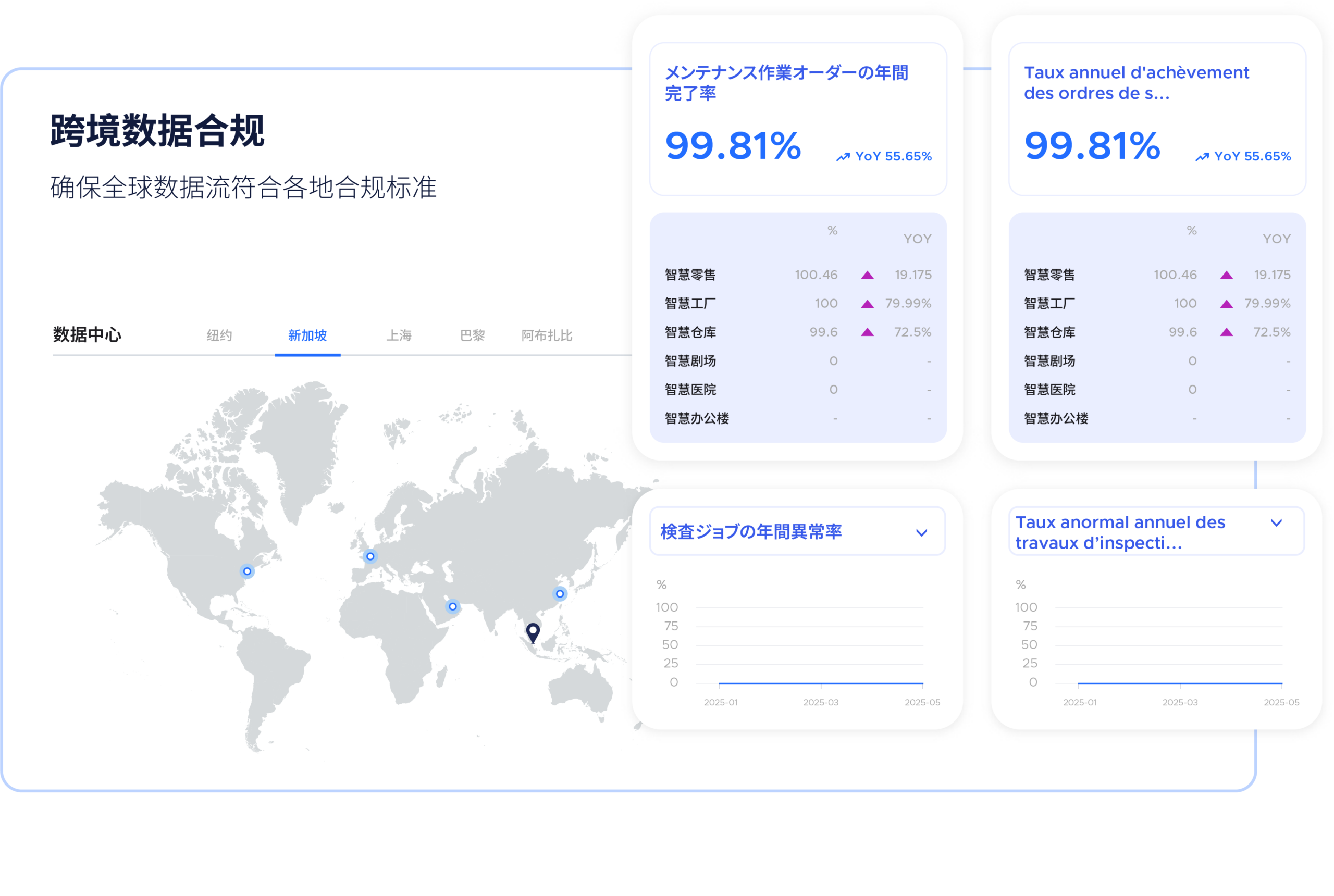The height and width of the screenshot is (896, 1334).
Task: Click the Singapore dark map pin
Action: click(533, 631)
